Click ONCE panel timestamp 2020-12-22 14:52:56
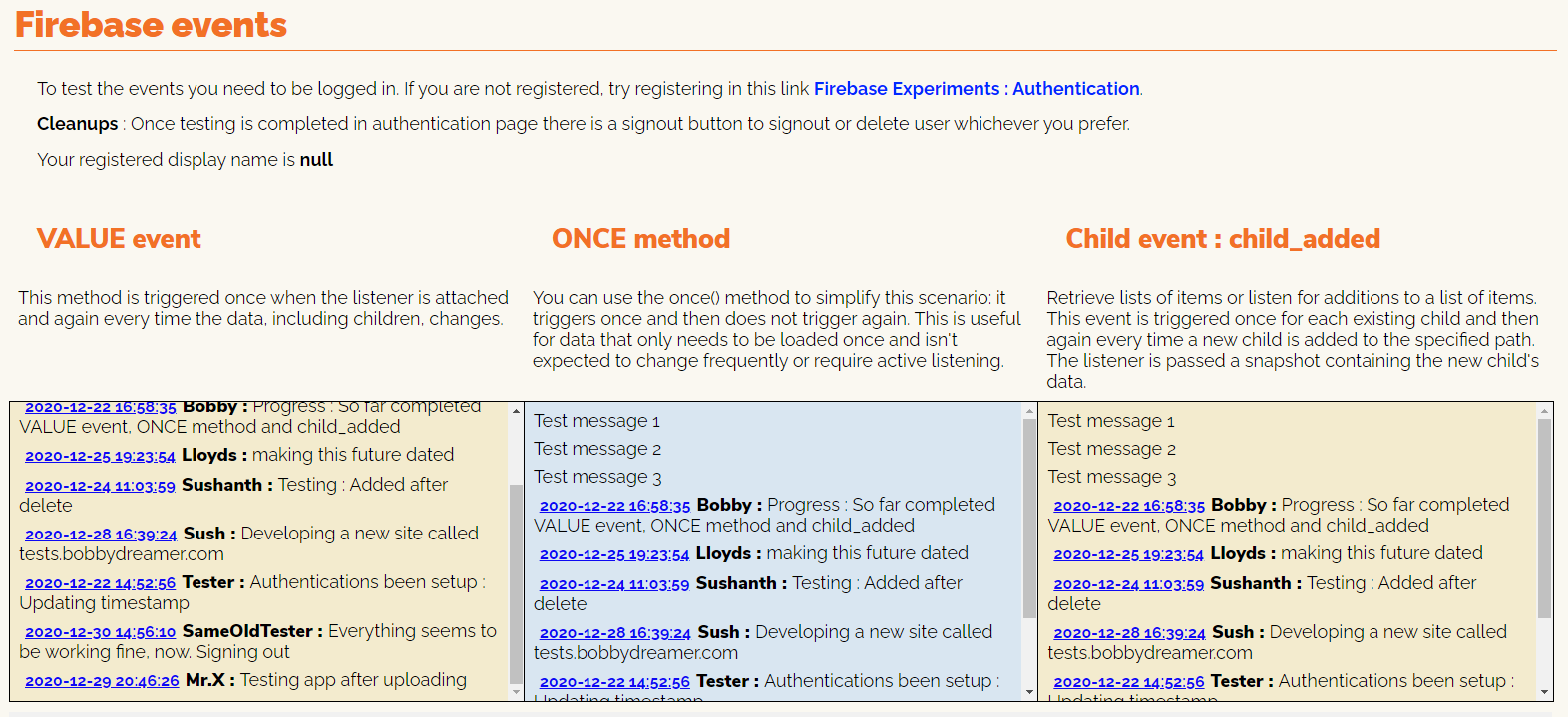Viewport: 1568px width, 717px height. 614,682
